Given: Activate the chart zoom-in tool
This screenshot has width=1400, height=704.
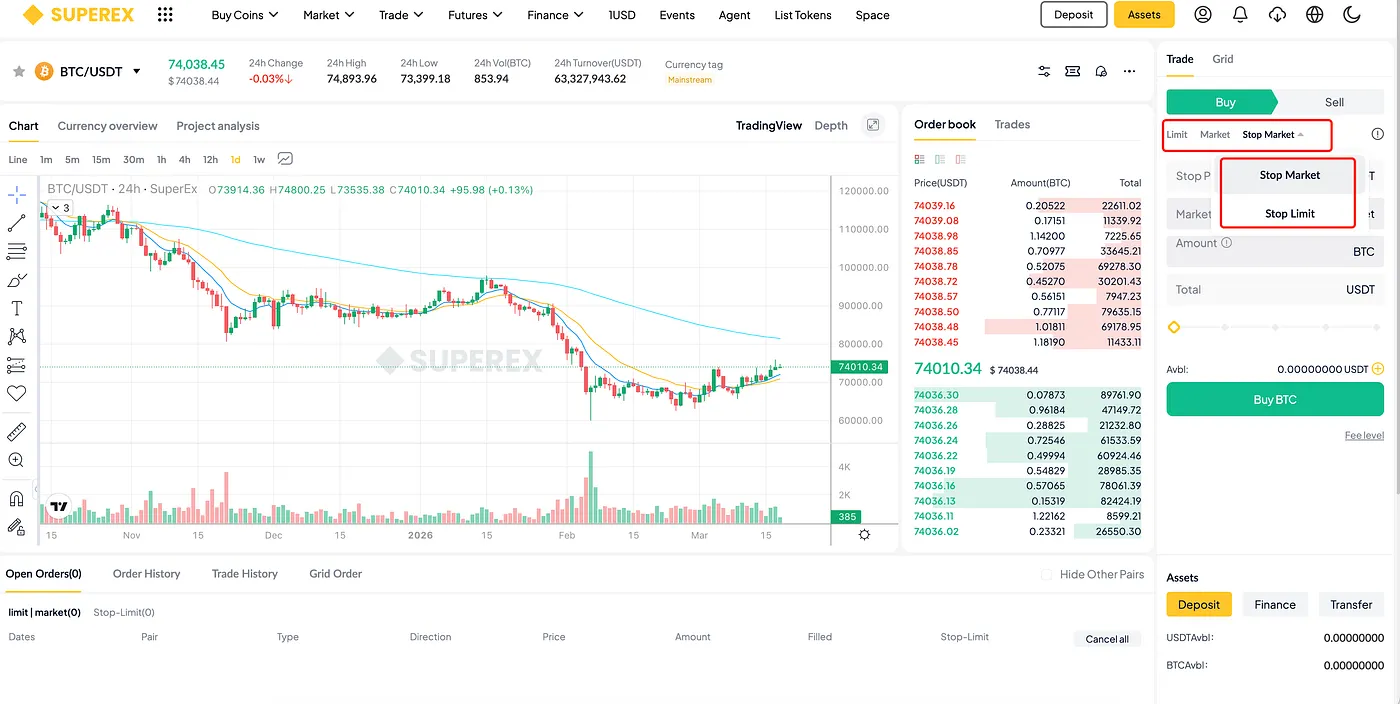Looking at the screenshot, I should click(16, 460).
